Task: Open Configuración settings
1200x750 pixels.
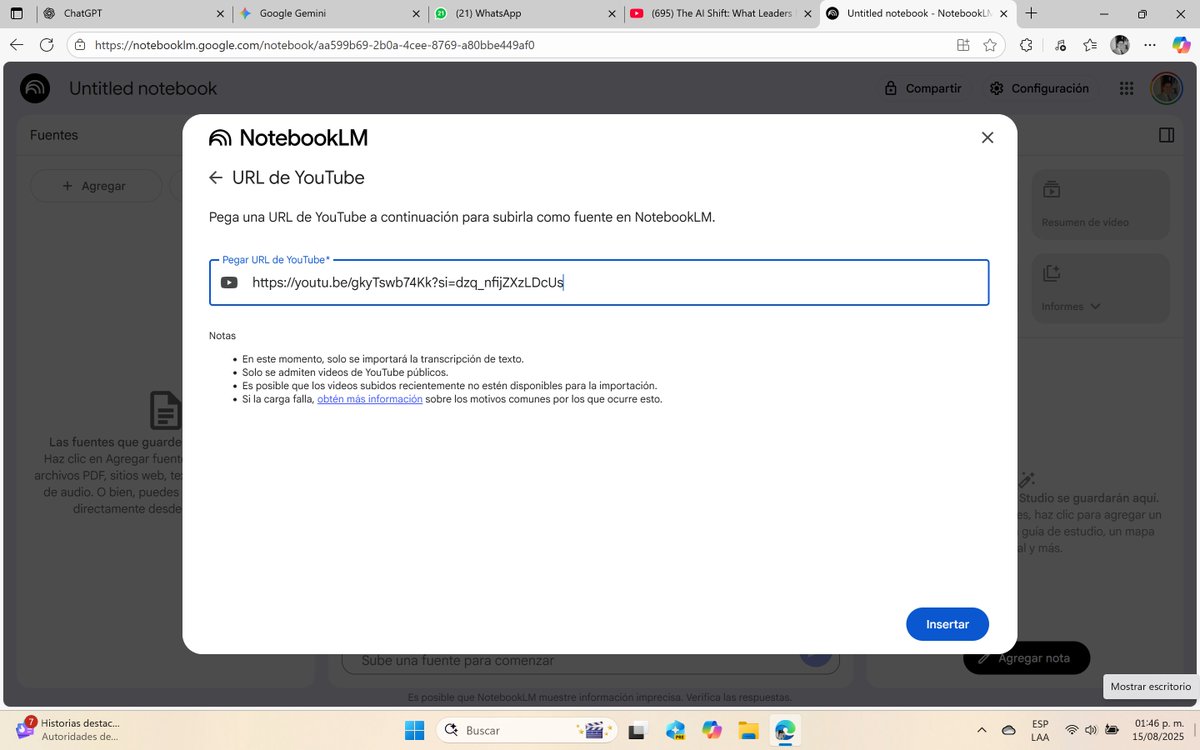Action: (1039, 88)
